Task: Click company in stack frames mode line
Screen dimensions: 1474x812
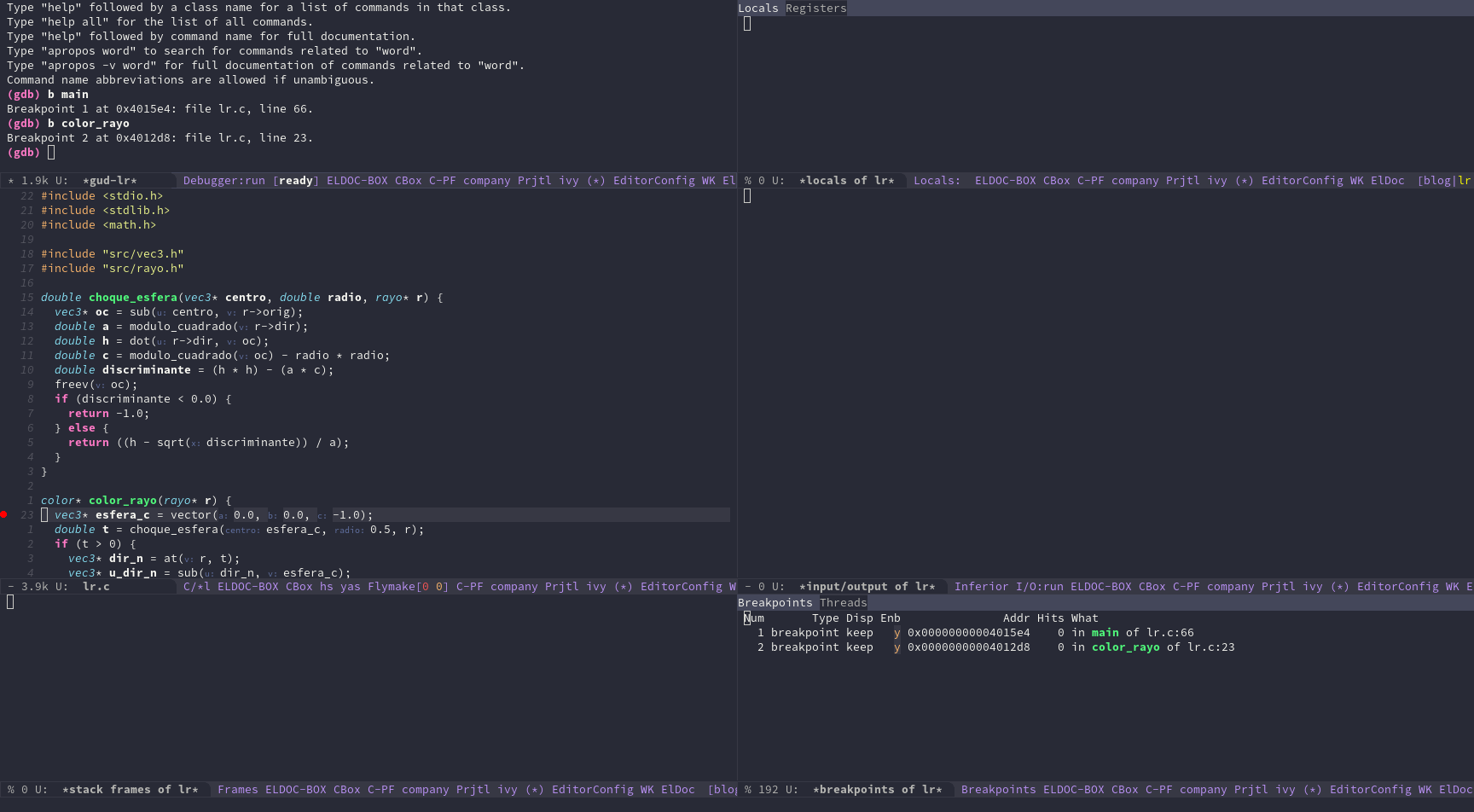Action: [x=426, y=790]
